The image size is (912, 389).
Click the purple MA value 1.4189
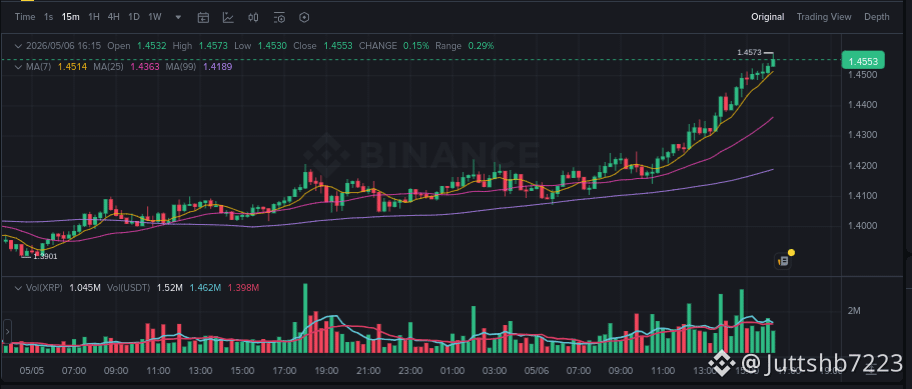click(x=218, y=67)
